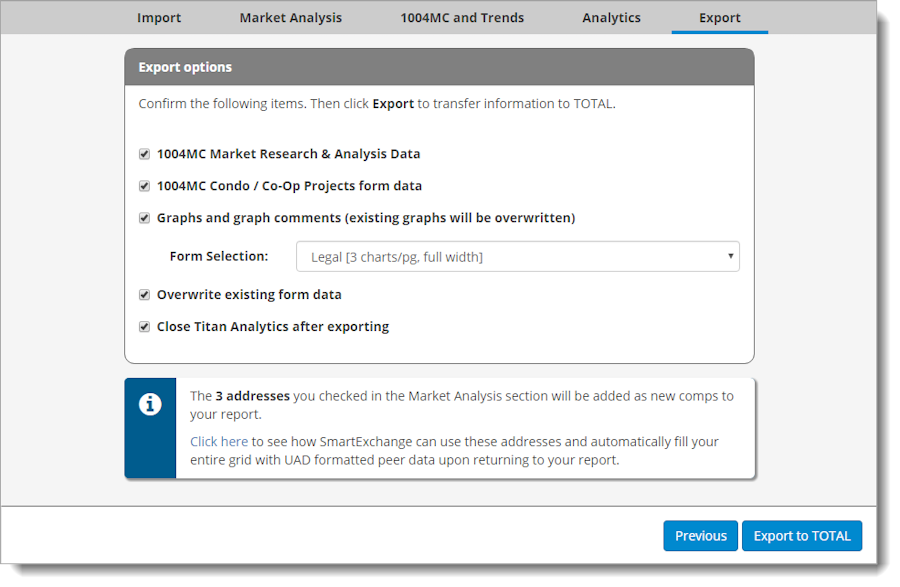The width and height of the screenshot is (900, 587).
Task: Uncheck Overwrite existing form data
Action: [144, 295]
